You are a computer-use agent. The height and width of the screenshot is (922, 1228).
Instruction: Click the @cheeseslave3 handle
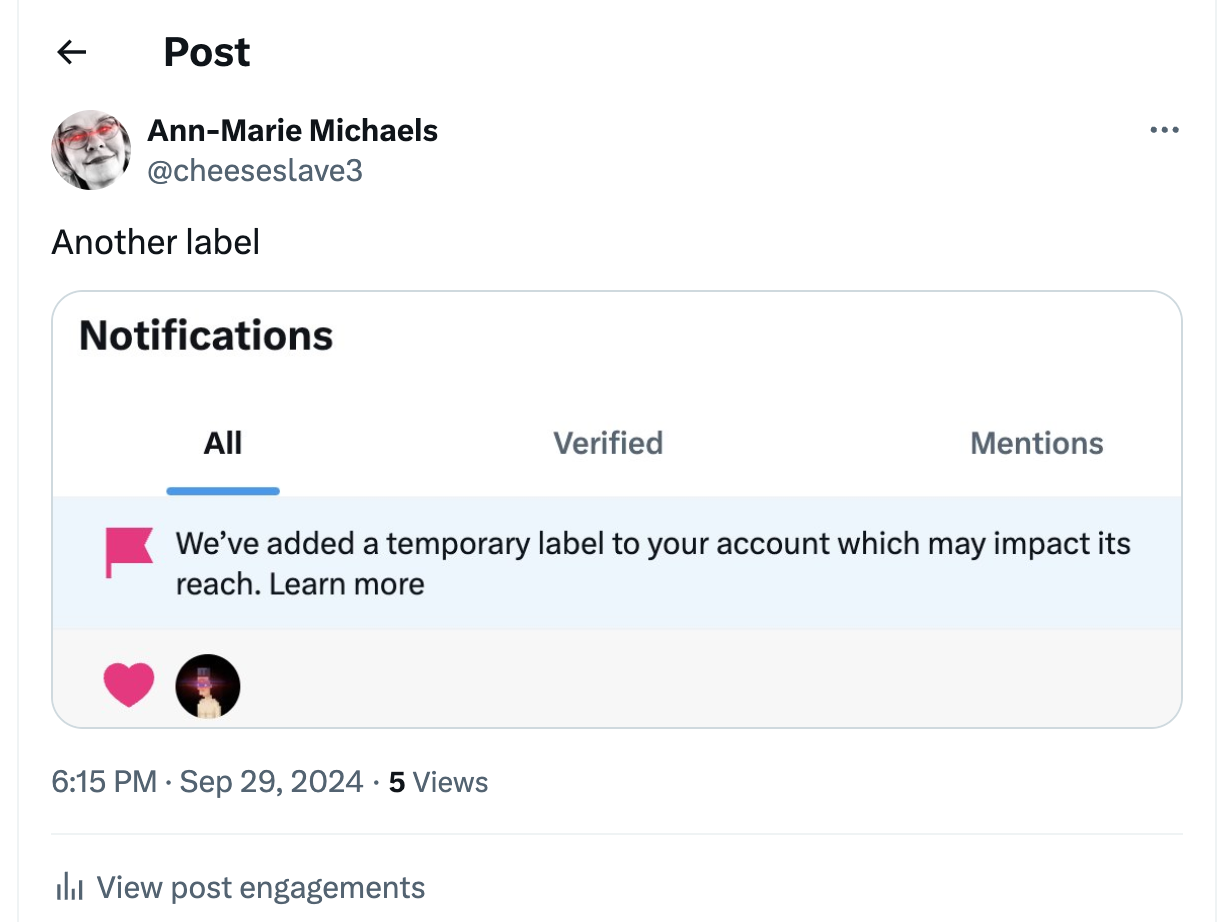[x=254, y=171]
